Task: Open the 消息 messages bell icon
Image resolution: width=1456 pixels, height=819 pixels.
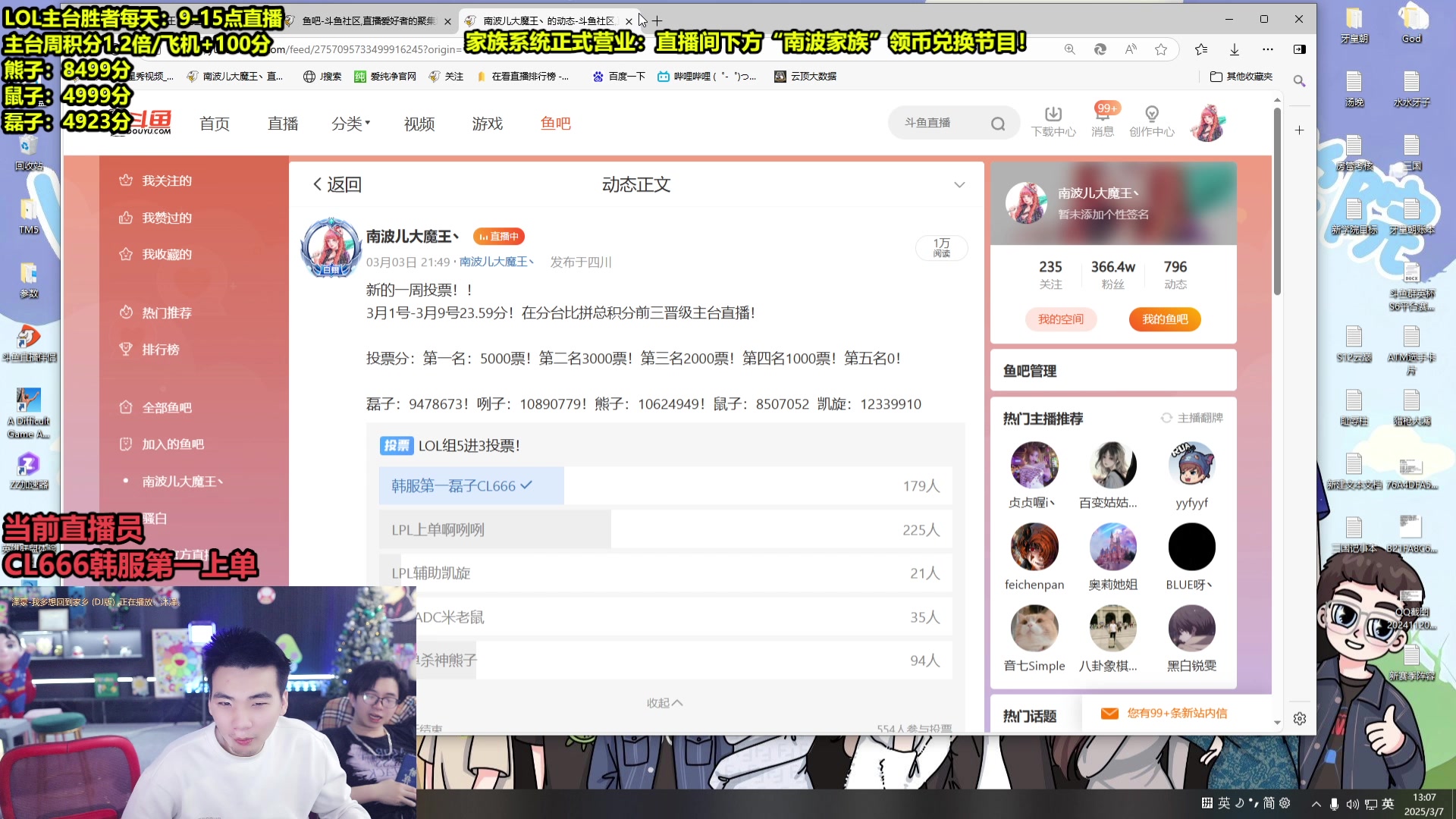Action: coord(1103,115)
